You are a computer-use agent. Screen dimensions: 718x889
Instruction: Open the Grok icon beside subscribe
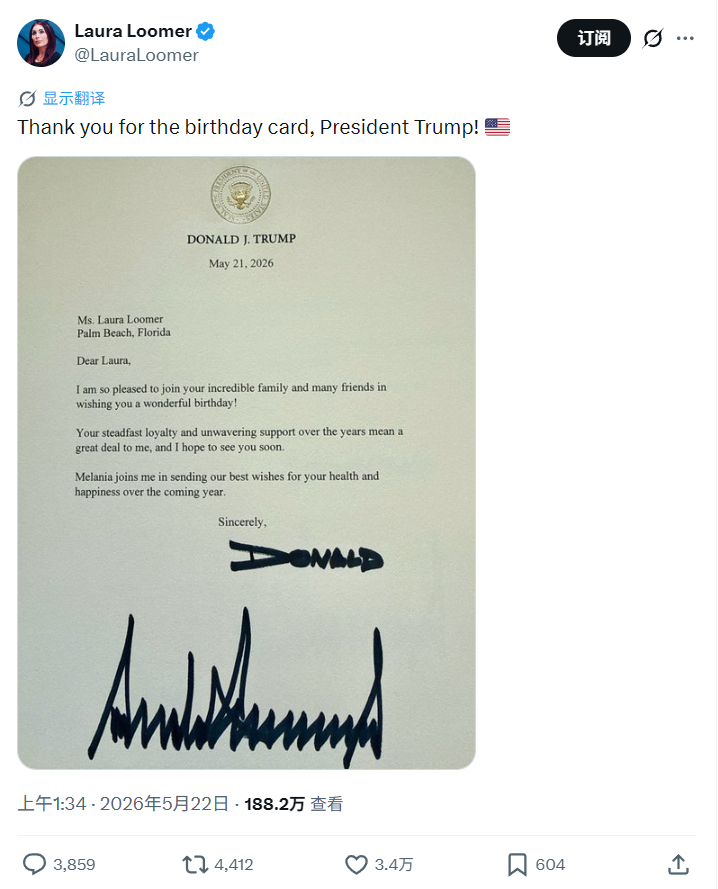tap(653, 38)
